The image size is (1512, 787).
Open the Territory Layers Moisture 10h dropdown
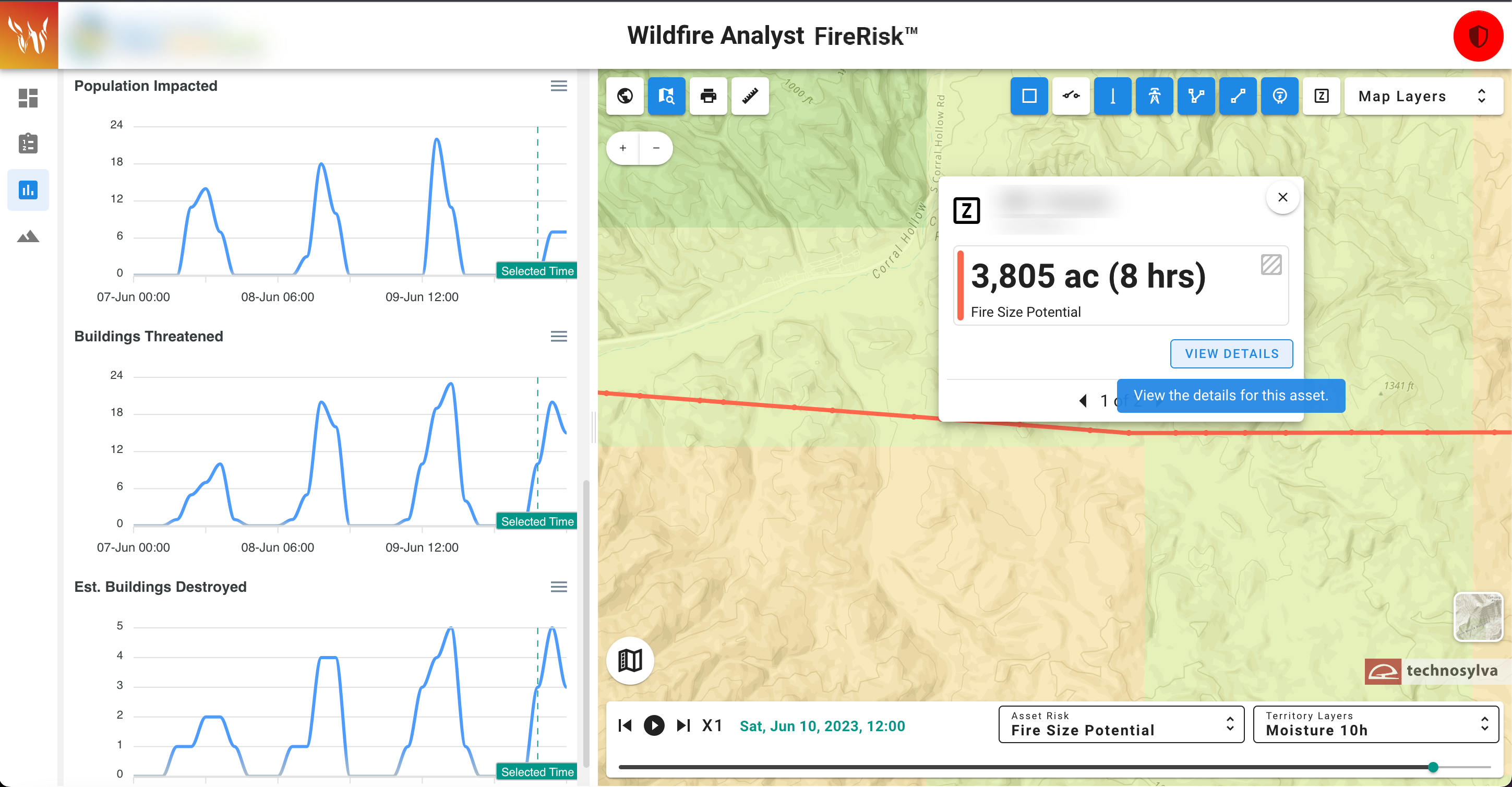[1375, 724]
